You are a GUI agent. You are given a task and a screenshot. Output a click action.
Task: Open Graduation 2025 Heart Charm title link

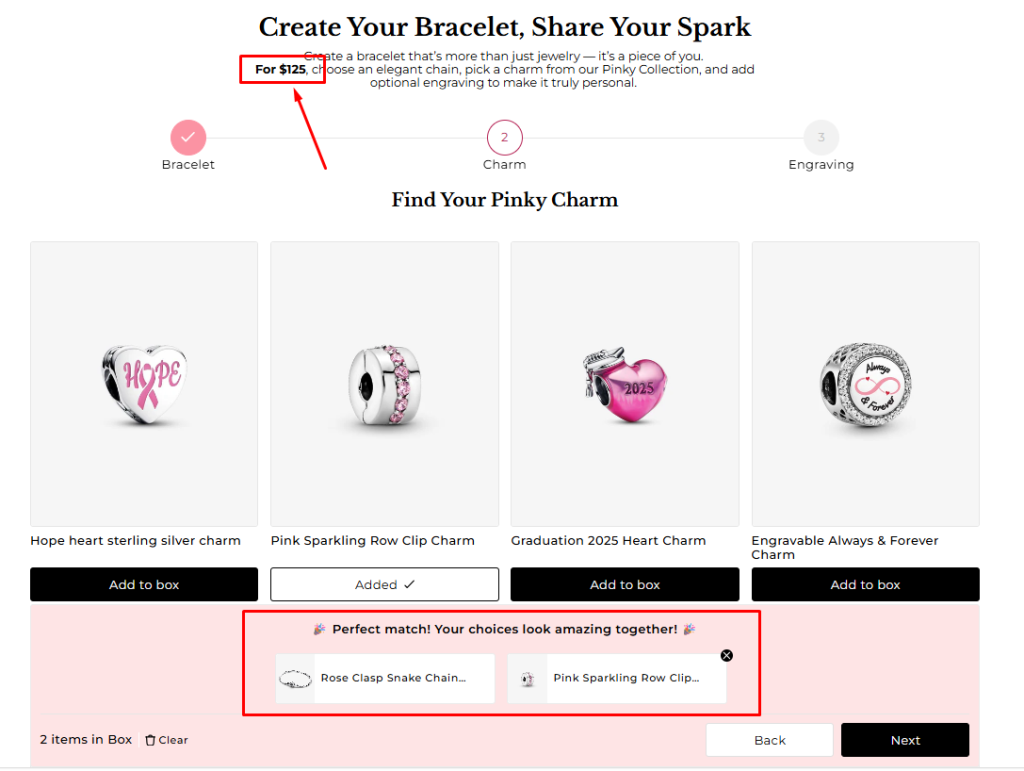pos(608,541)
